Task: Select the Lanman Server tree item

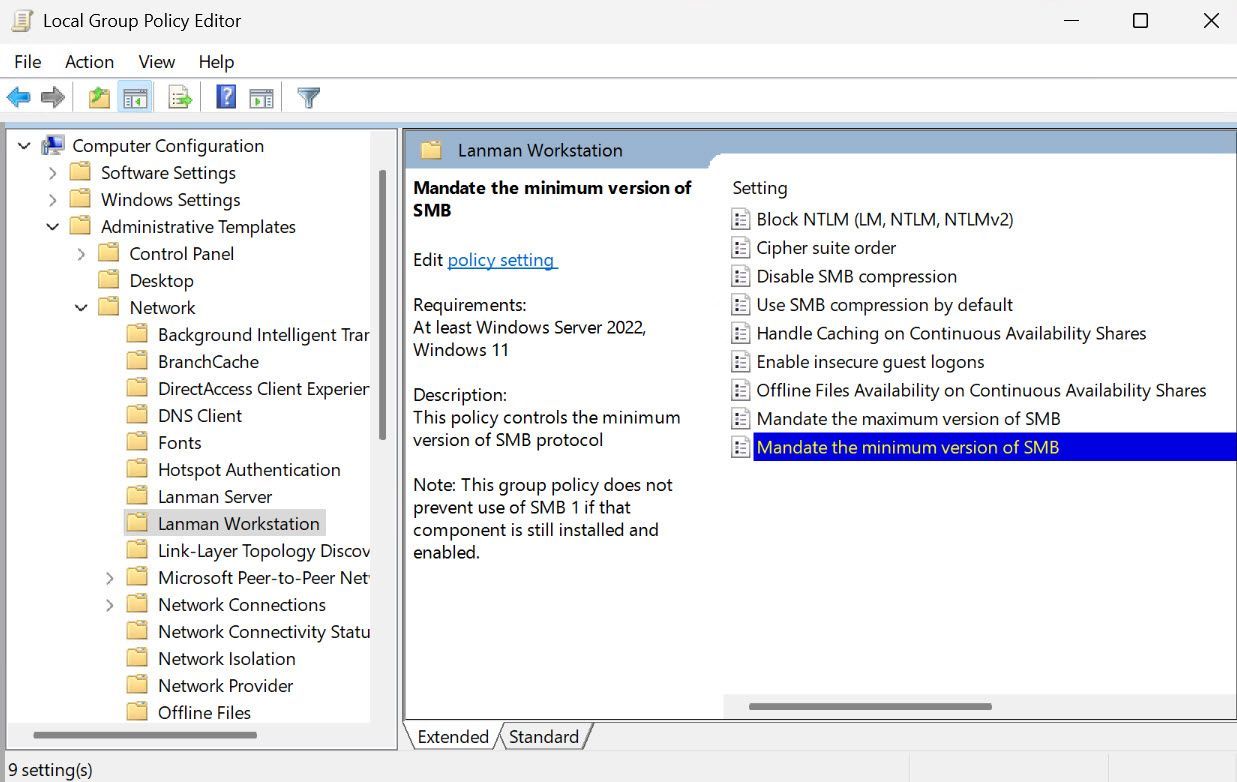Action: [216, 495]
